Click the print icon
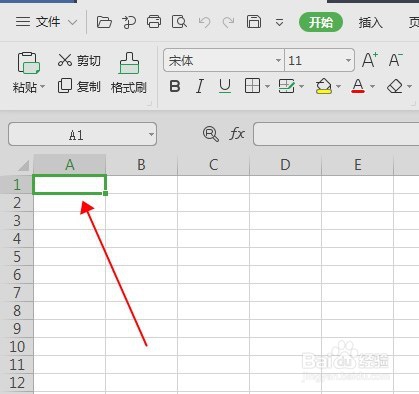419x394 pixels. (154, 22)
